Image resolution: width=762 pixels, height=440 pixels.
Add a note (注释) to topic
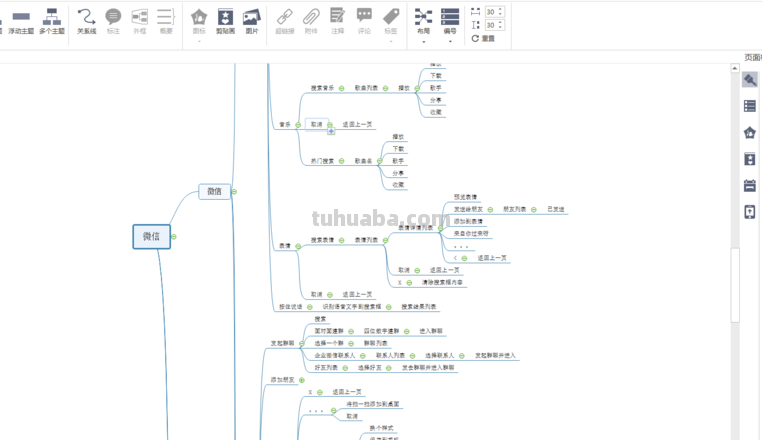(x=337, y=22)
